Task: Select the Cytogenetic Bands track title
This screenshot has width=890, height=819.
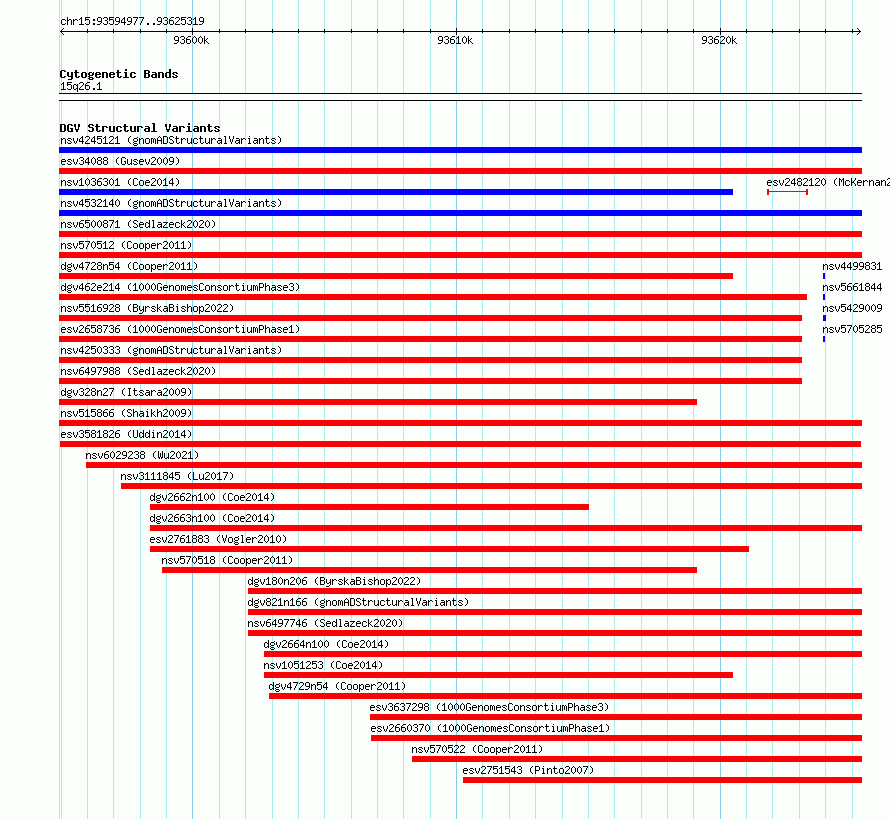Action: pyautogui.click(x=119, y=74)
